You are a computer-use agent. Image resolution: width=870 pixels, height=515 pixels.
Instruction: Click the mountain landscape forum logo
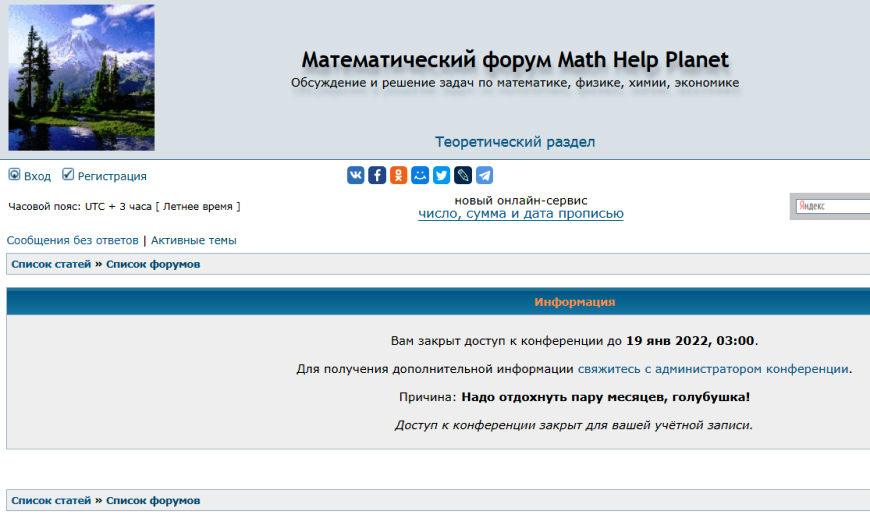coord(82,78)
